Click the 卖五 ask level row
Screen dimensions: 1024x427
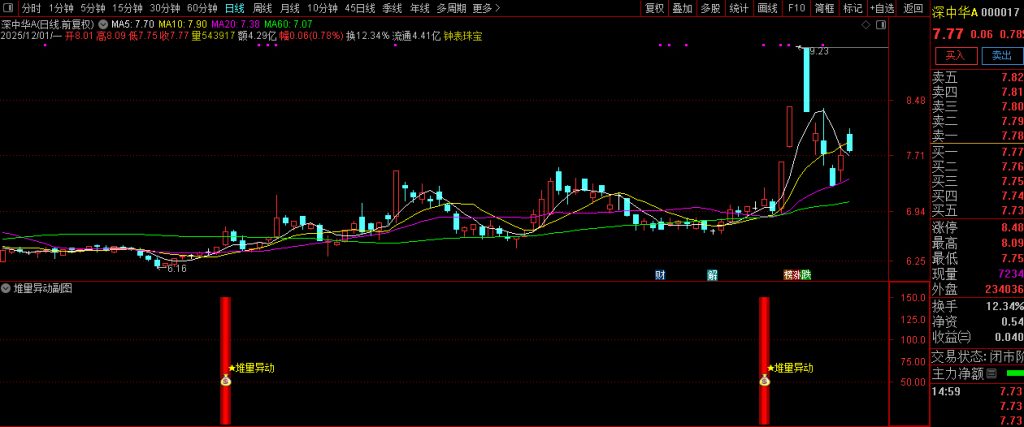coord(977,78)
